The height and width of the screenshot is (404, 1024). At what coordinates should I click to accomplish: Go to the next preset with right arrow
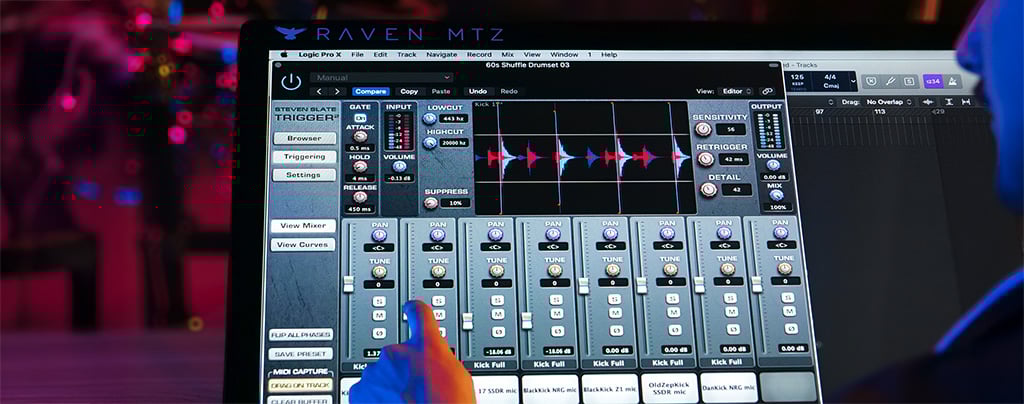(x=337, y=92)
